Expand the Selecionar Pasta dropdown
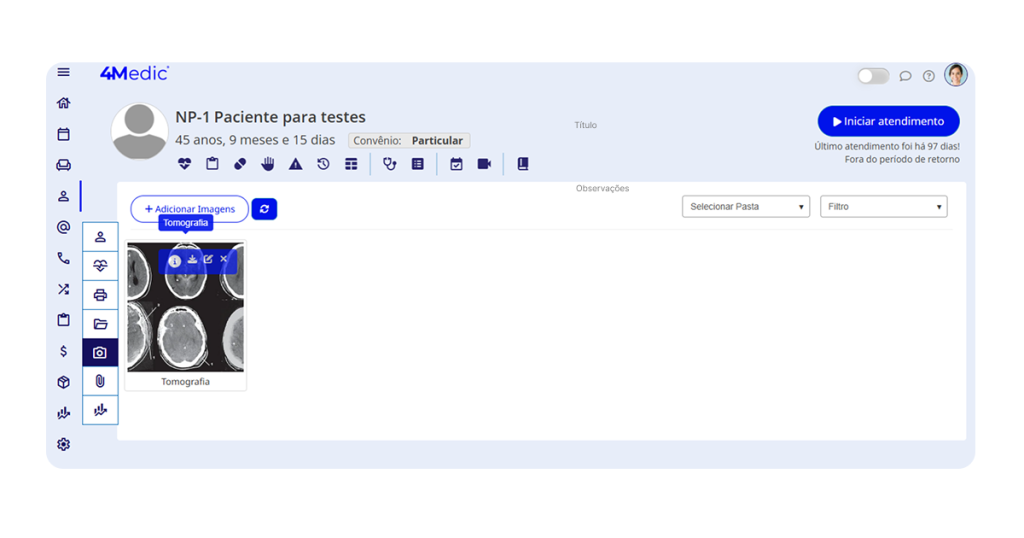This screenshot has width=1024, height=538. [x=746, y=207]
